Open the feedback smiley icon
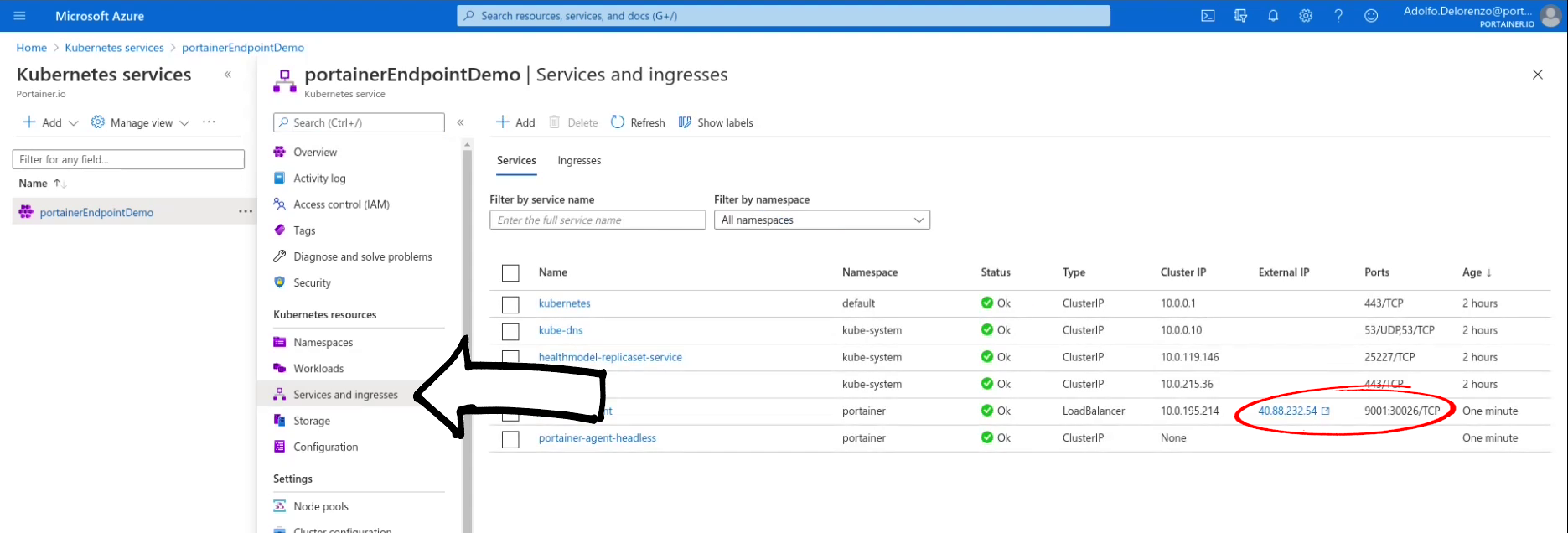 1371,16
